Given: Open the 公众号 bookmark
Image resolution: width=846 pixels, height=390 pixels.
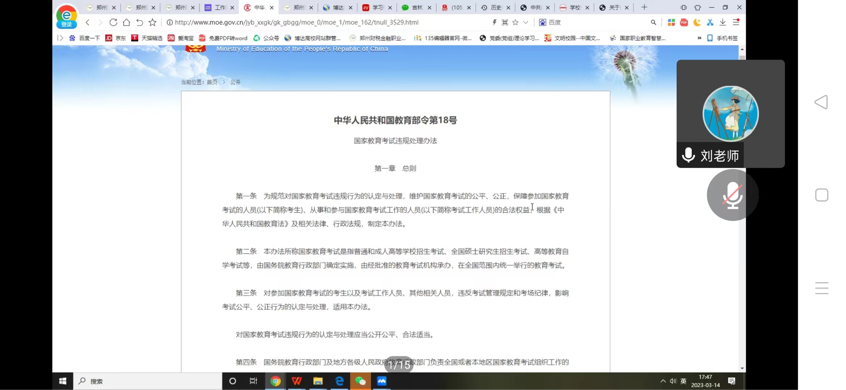Looking at the screenshot, I should [267, 38].
